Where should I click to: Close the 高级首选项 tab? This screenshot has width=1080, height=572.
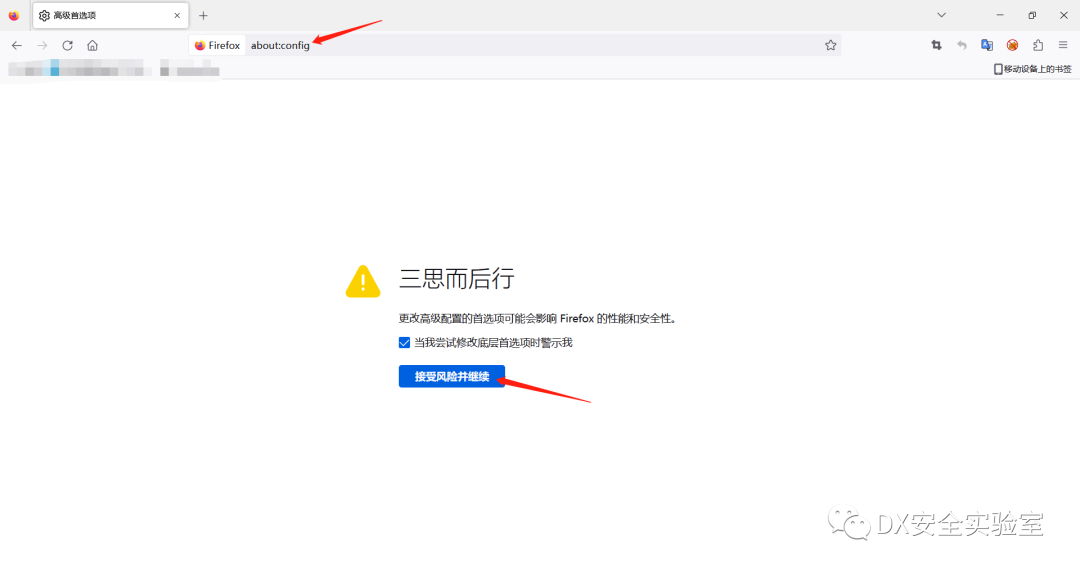coord(175,16)
